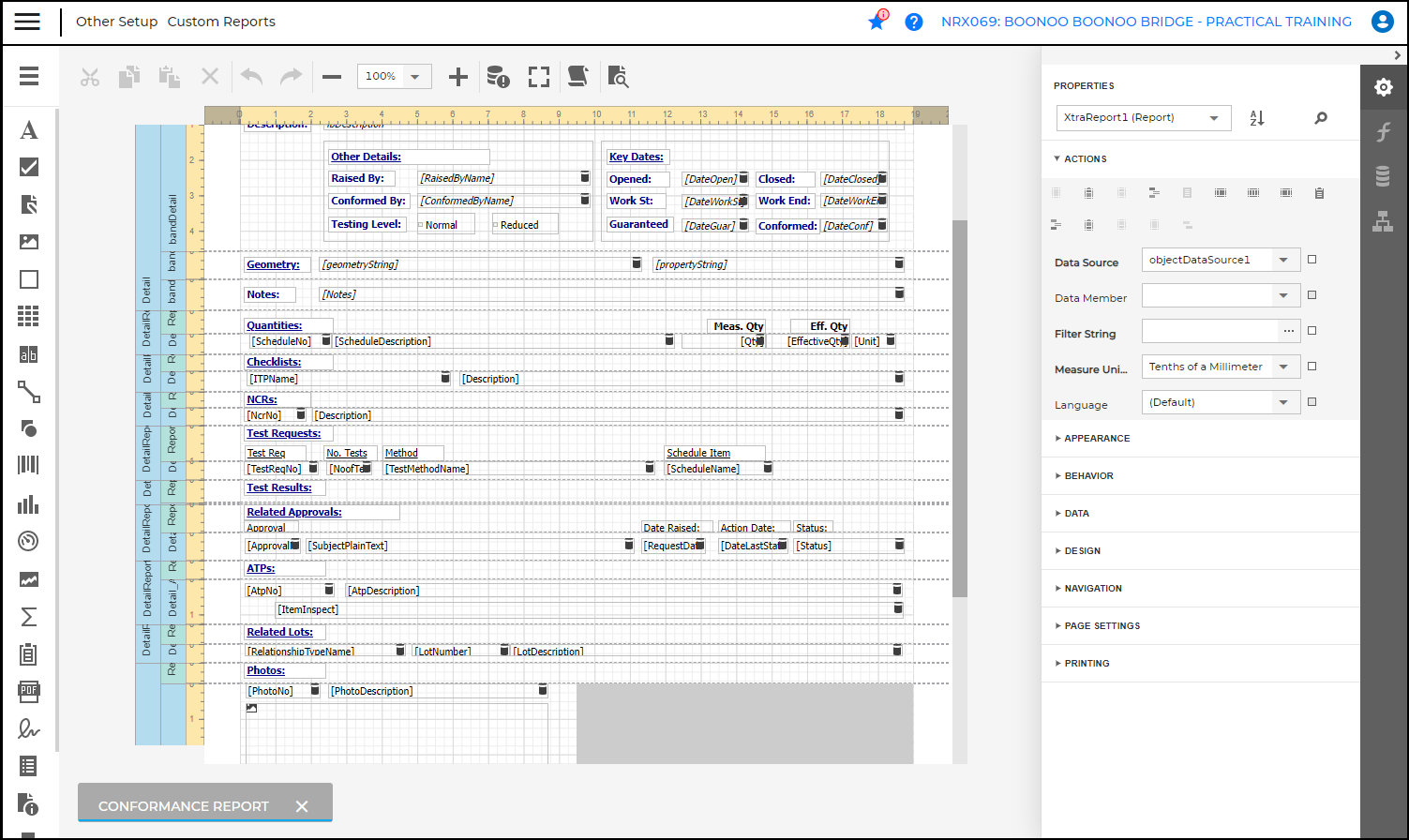The width and height of the screenshot is (1409, 840).
Task: Select the Conformance Report tab
Action: (184, 806)
